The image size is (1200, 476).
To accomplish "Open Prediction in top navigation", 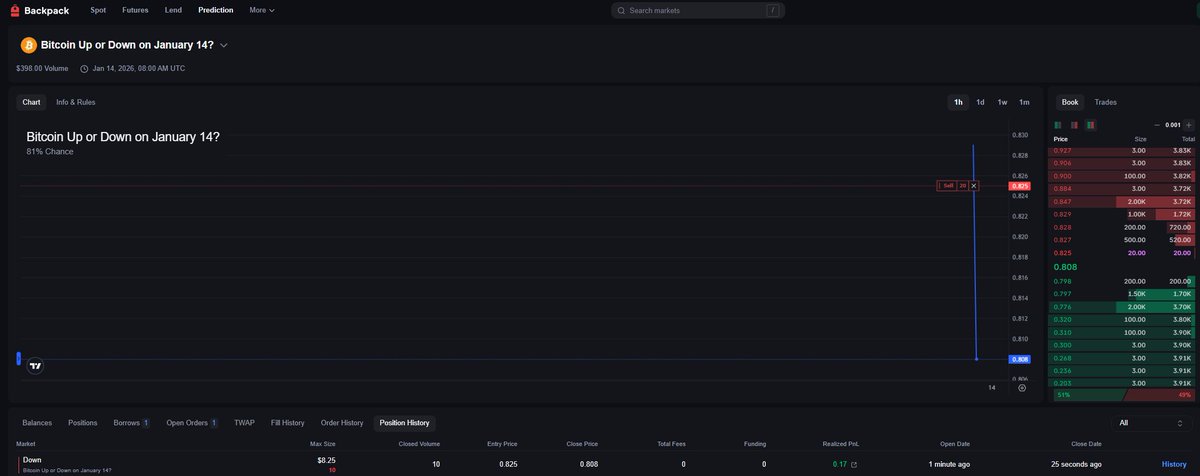I will click(x=216, y=10).
